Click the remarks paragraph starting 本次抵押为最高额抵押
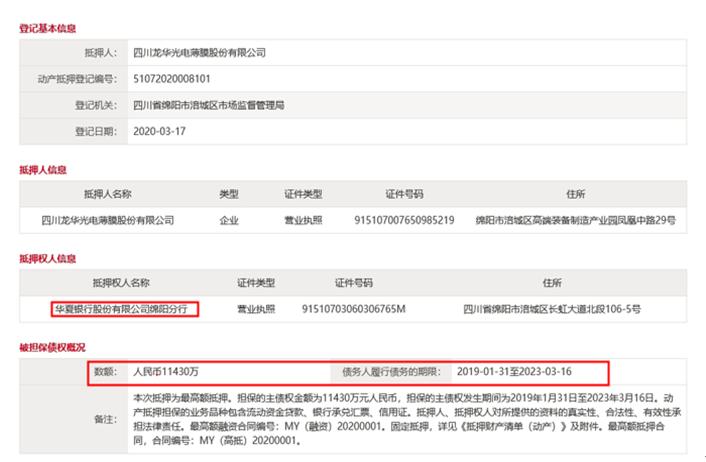Viewport: 706px width, 462px height. [x=407, y=419]
